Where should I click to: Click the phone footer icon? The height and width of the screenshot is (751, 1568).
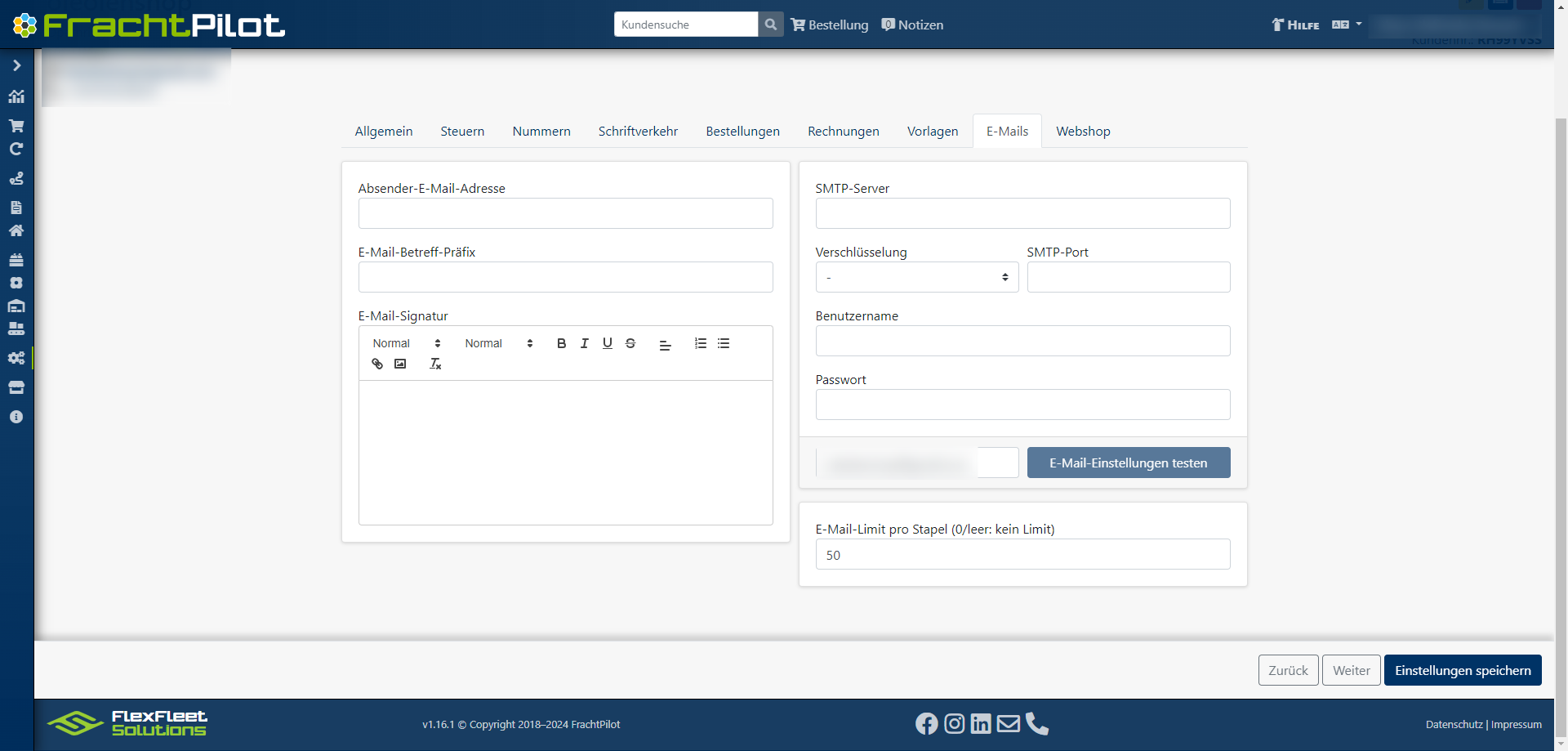1037,724
